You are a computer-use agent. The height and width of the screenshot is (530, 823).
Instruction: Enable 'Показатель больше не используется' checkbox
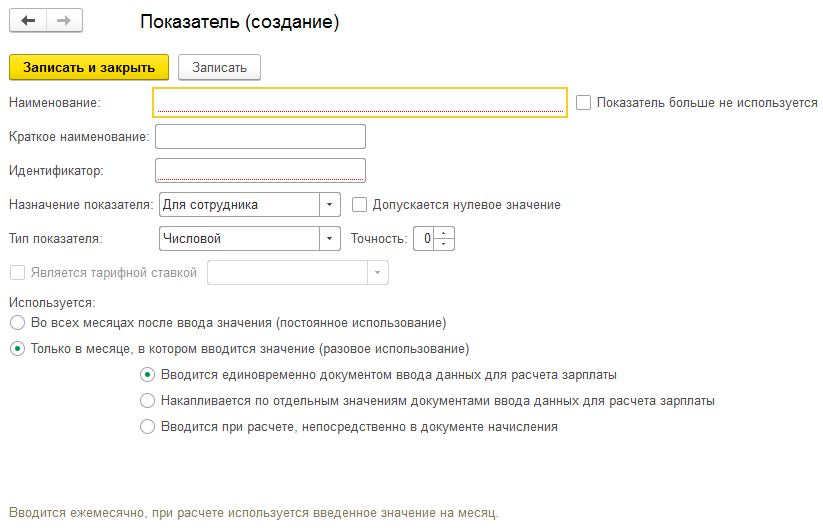[584, 102]
